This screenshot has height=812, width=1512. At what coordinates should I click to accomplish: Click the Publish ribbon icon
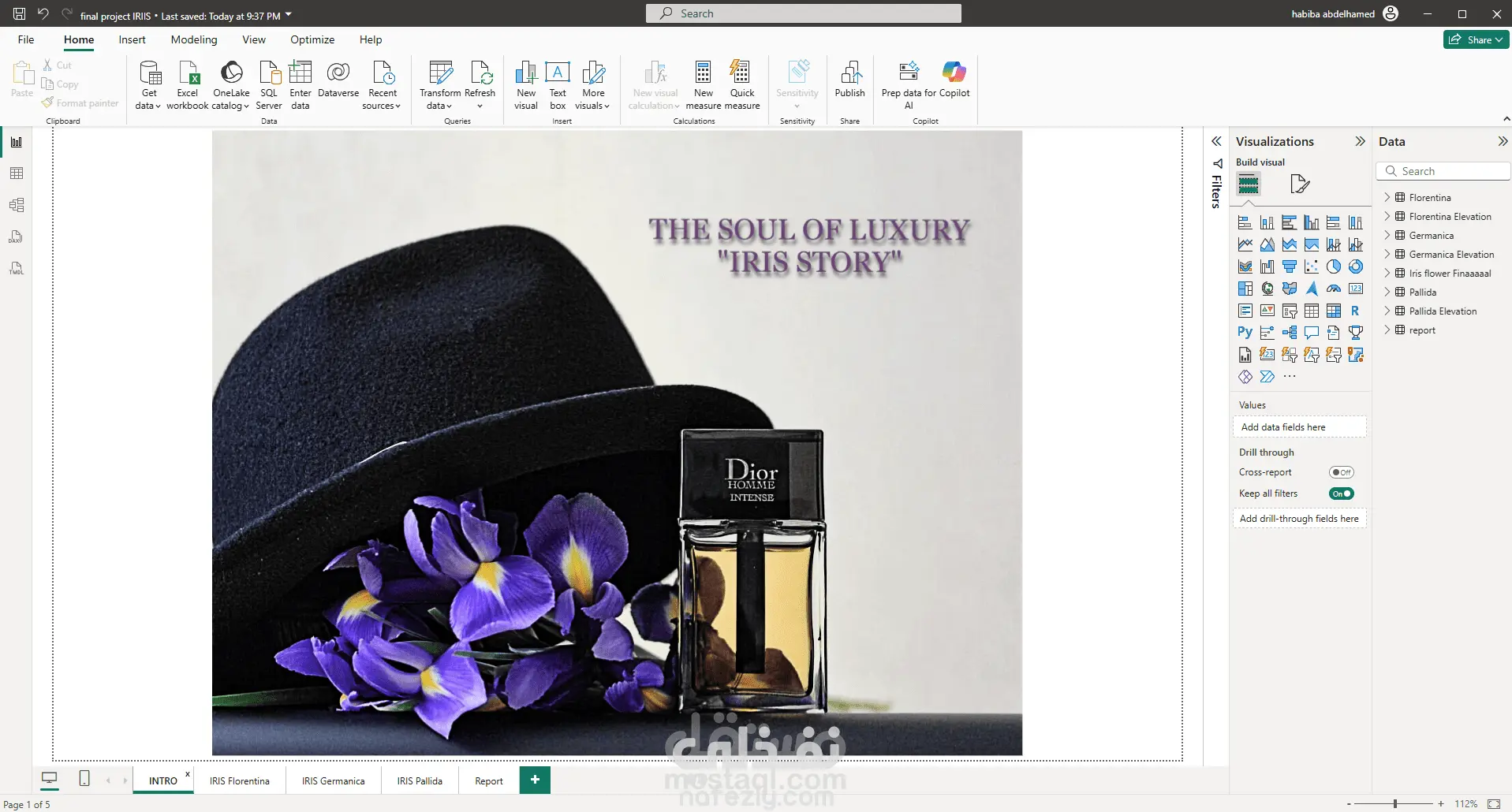click(x=849, y=80)
